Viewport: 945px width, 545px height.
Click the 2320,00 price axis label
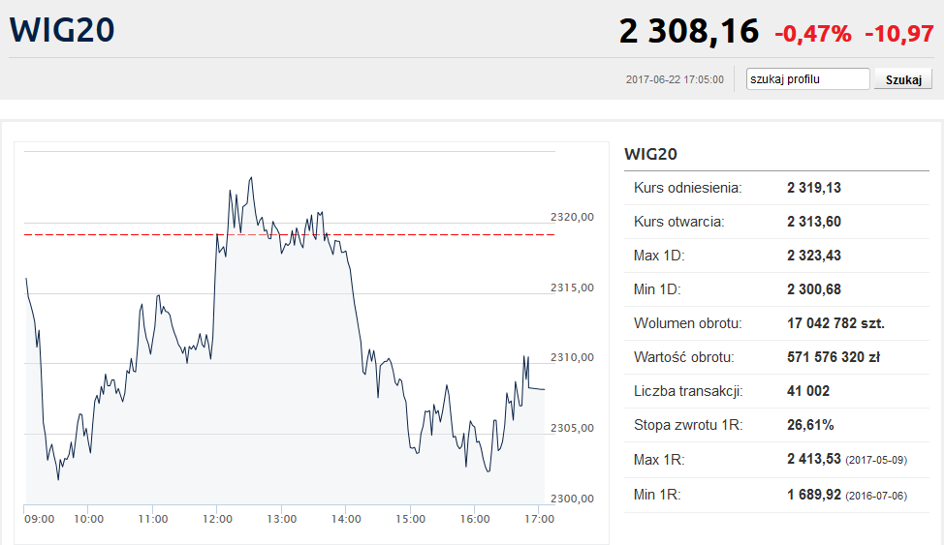click(x=572, y=217)
